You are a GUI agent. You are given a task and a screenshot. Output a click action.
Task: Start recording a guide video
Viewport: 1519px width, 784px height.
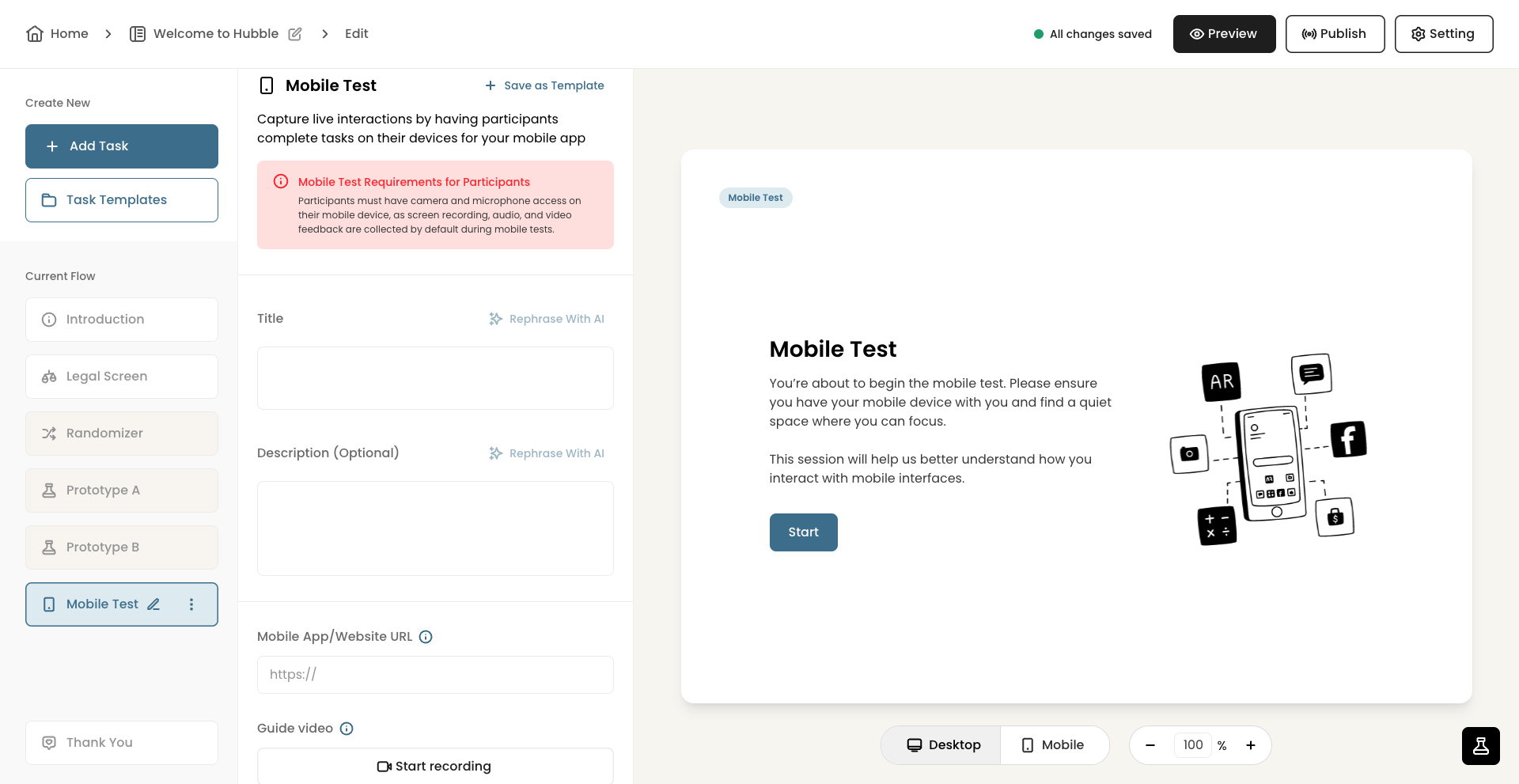click(x=435, y=767)
